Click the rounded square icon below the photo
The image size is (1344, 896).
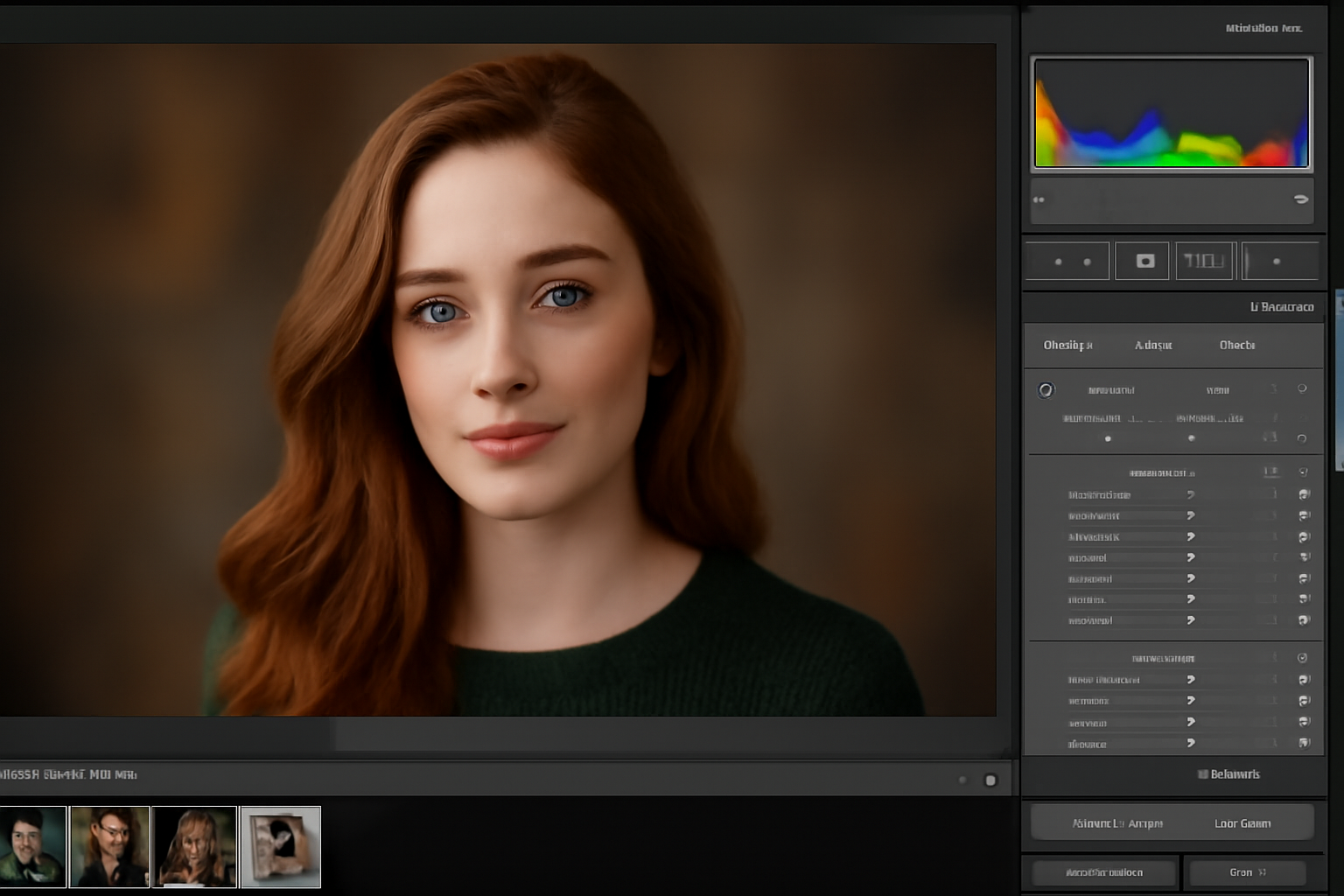tap(990, 780)
